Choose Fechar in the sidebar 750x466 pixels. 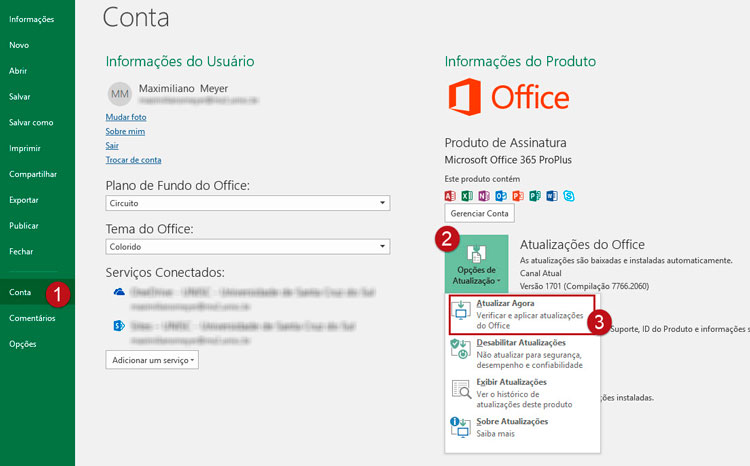[x=21, y=252]
